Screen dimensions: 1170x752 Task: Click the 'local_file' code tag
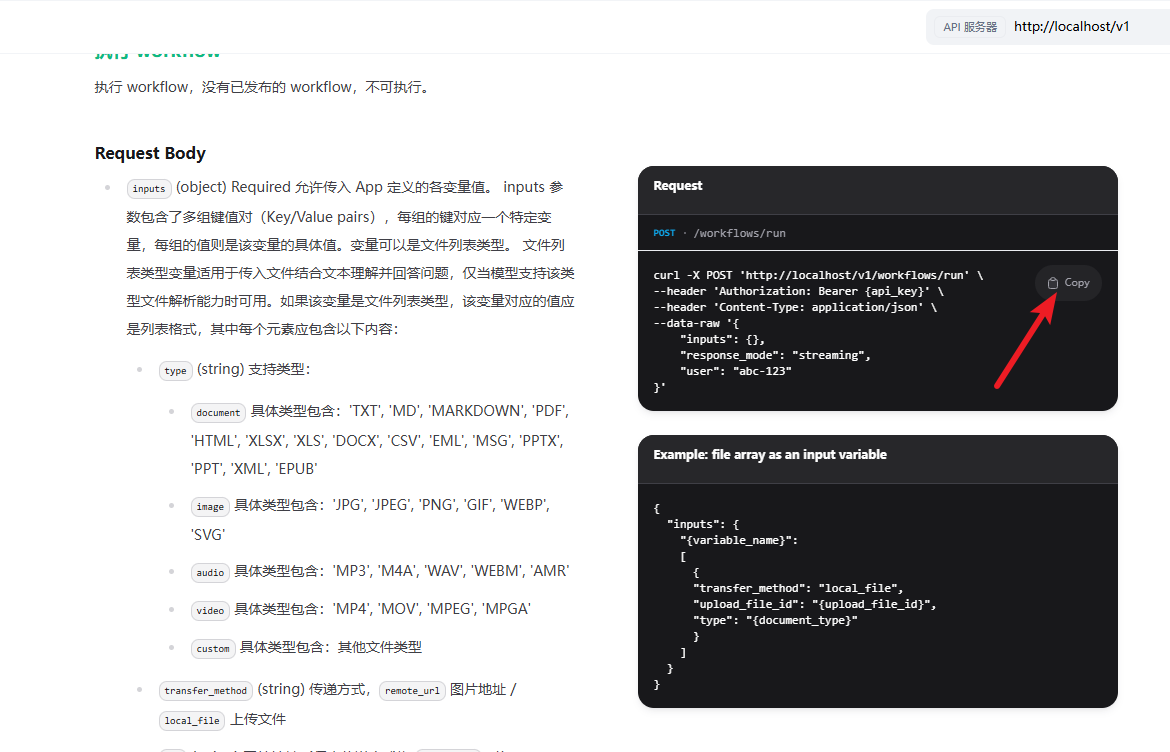[192, 721]
